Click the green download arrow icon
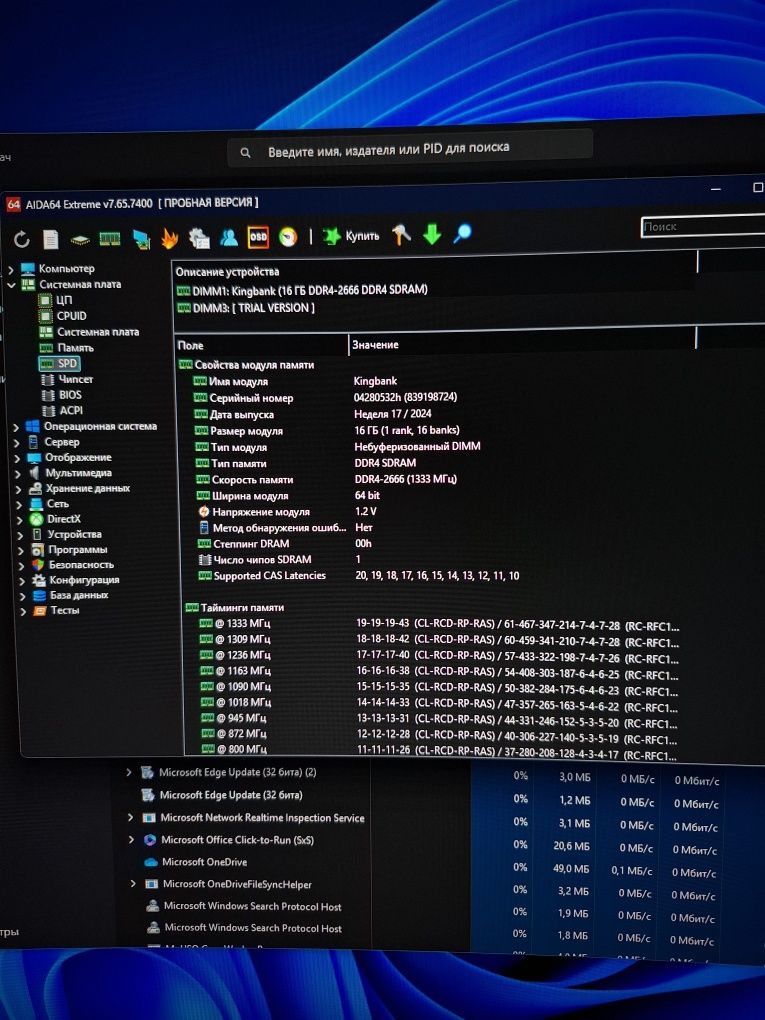This screenshot has width=765, height=1020. pyautogui.click(x=432, y=234)
